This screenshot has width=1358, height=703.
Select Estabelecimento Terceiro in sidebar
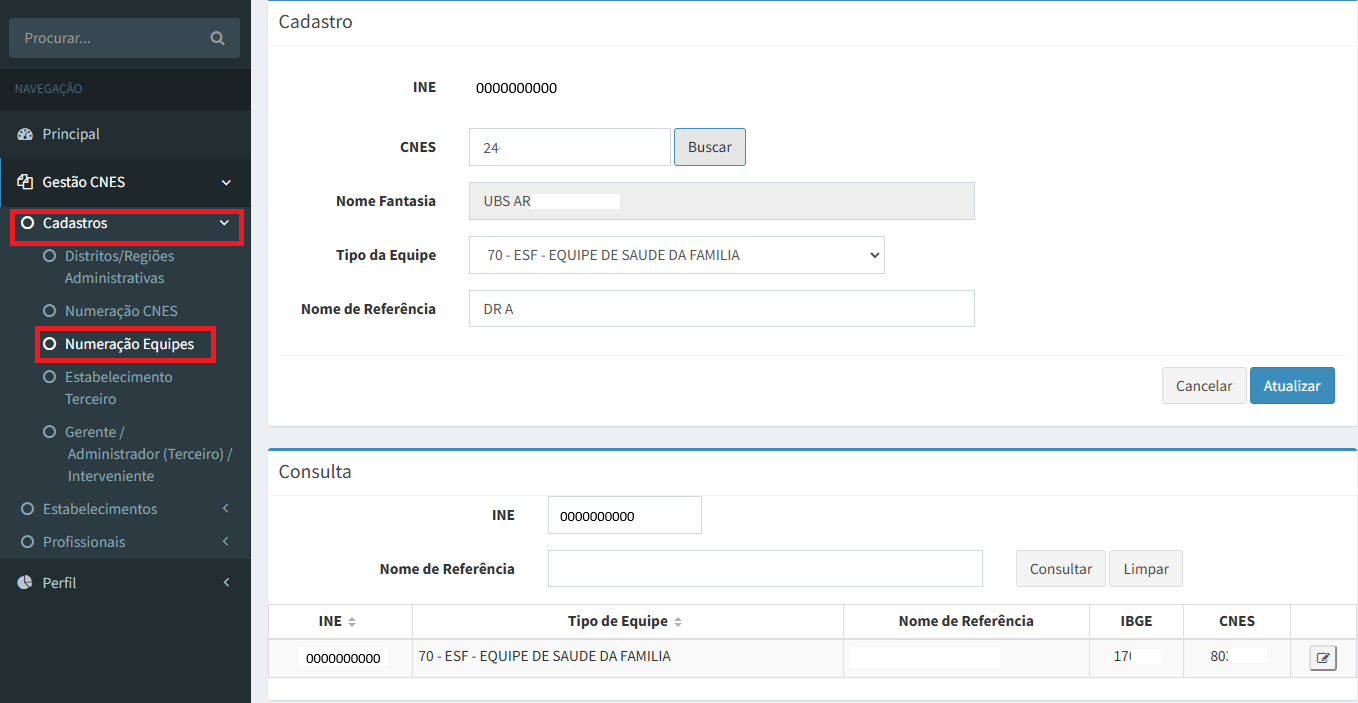tap(118, 388)
